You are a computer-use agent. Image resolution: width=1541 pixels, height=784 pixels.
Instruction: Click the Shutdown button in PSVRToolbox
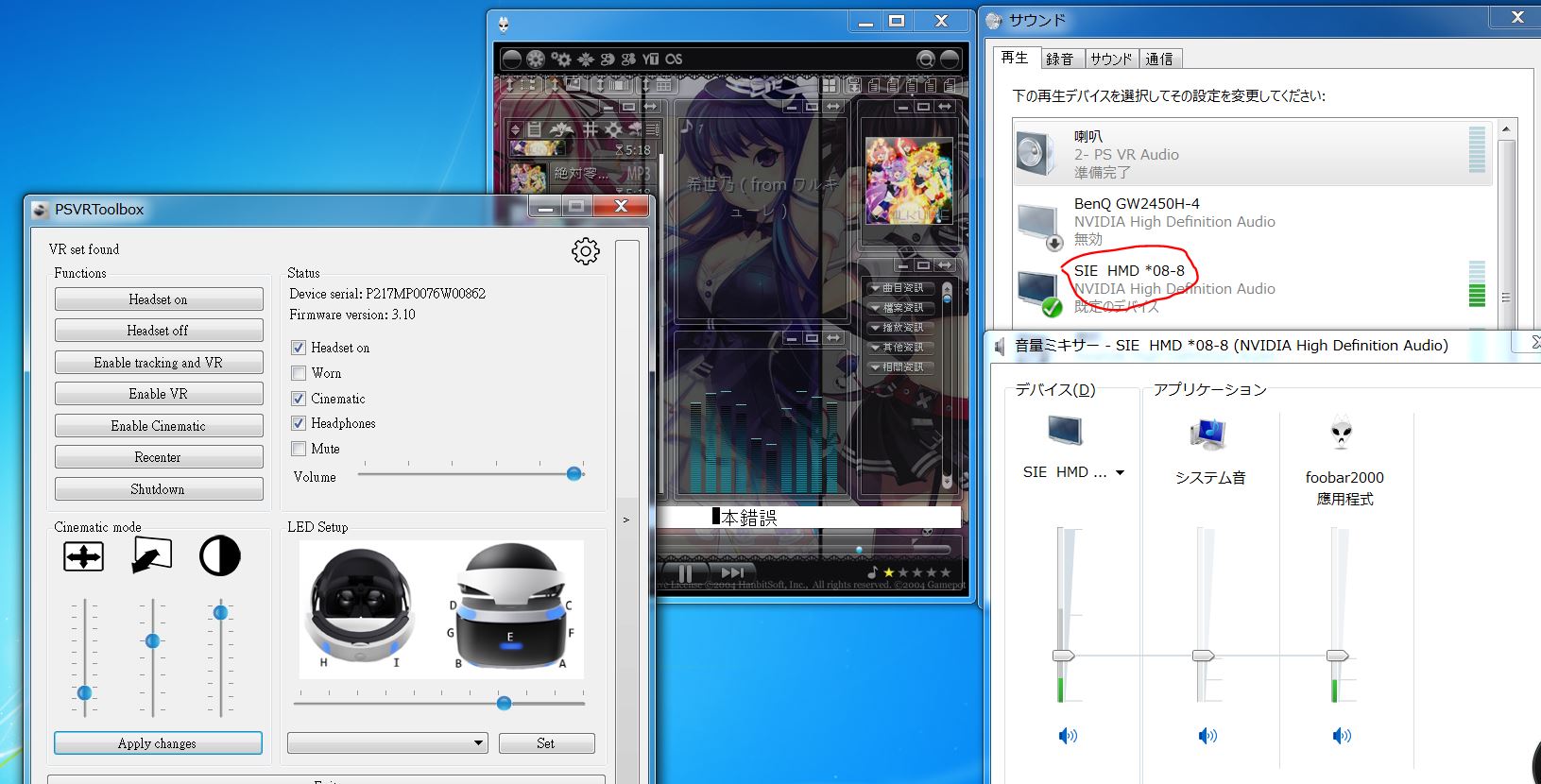click(x=159, y=489)
